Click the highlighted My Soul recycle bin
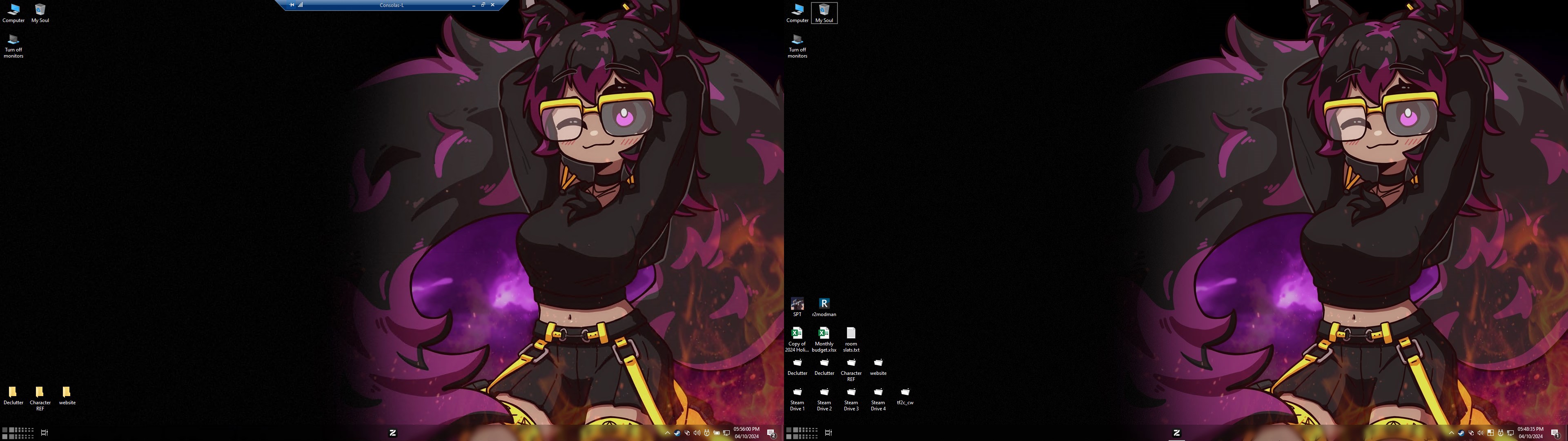Screen dimensions: 1568x441 pos(824,13)
